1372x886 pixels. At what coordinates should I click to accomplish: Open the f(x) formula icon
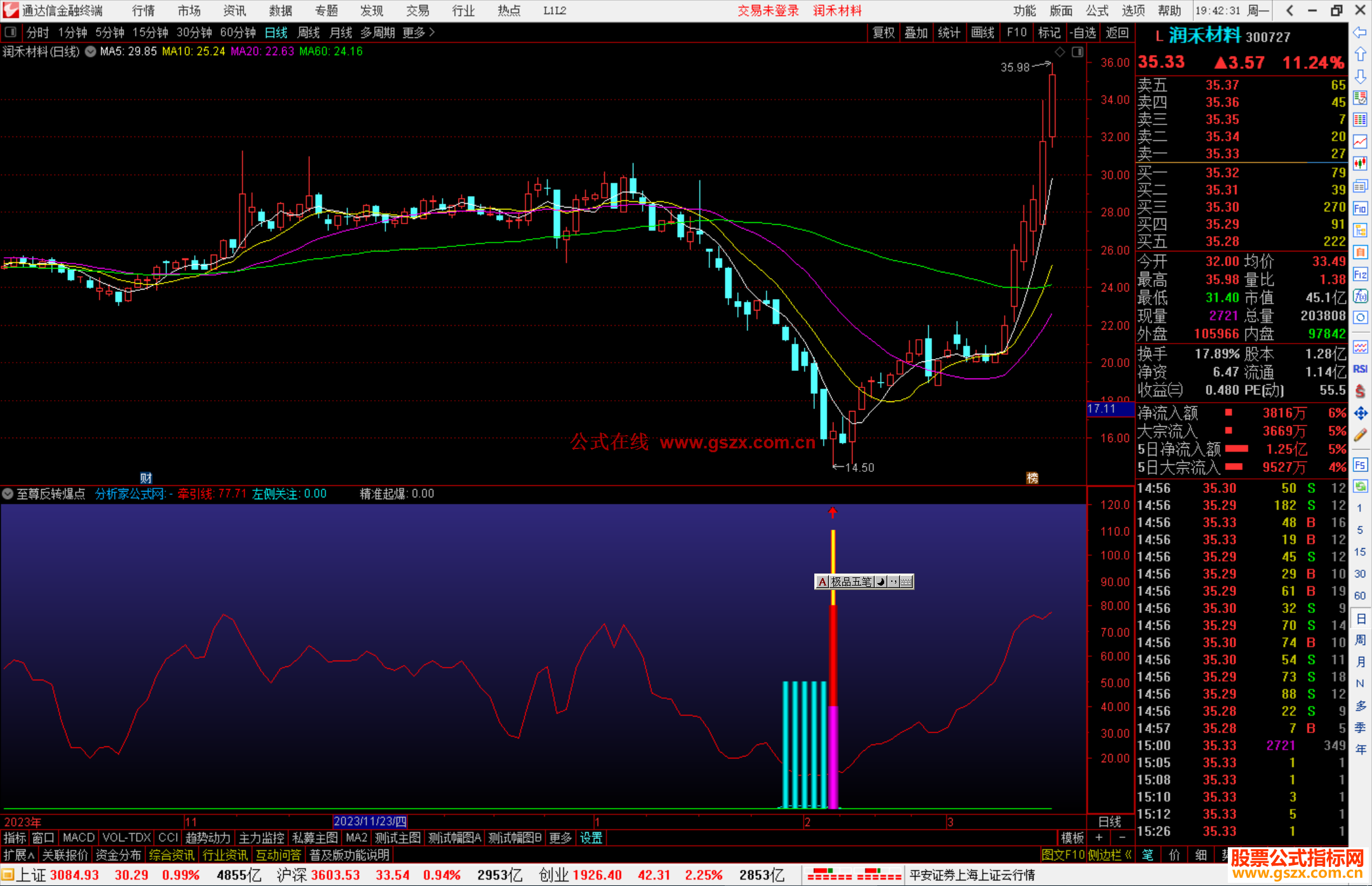[1360, 296]
